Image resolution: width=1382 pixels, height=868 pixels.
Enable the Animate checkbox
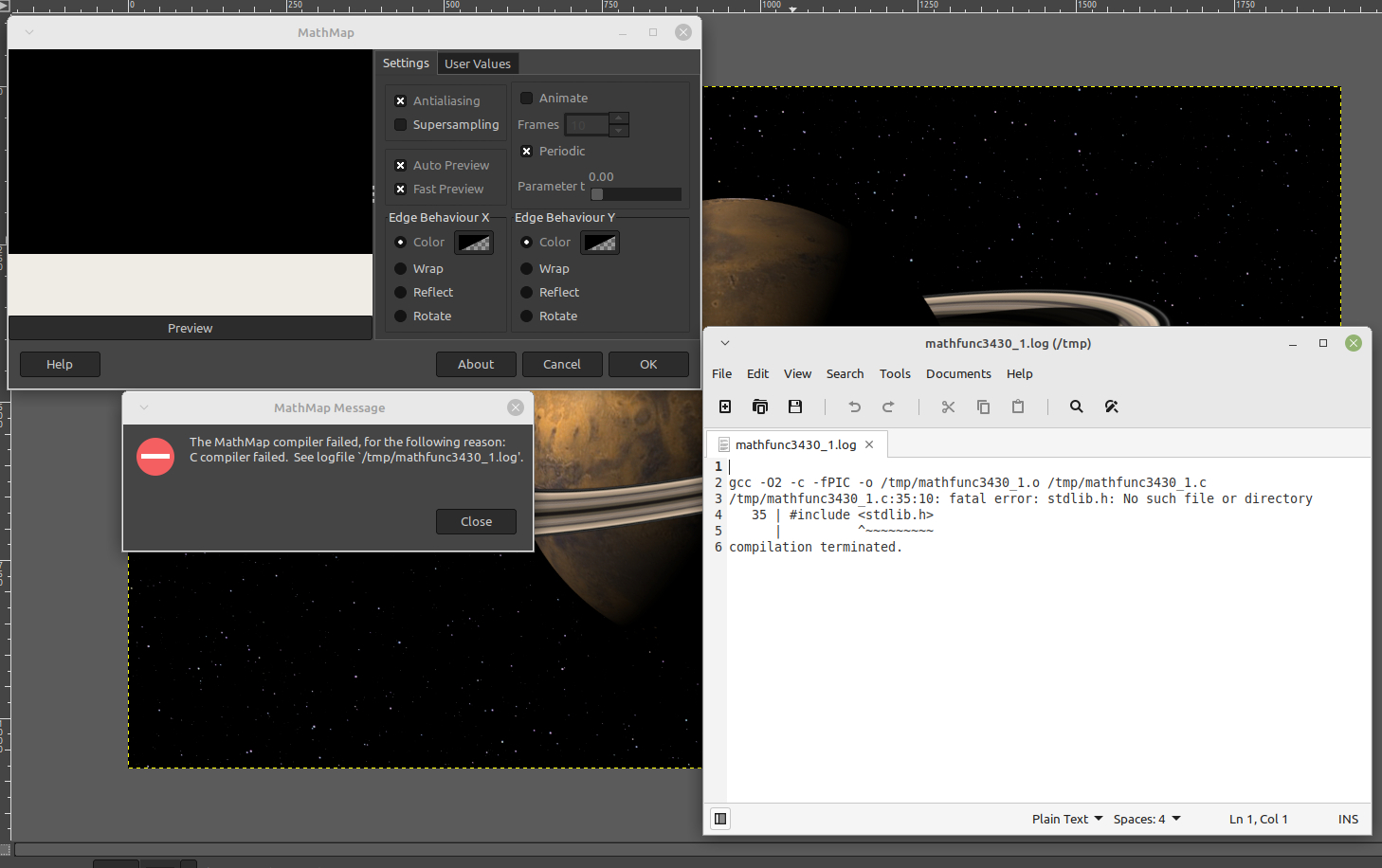[526, 99]
